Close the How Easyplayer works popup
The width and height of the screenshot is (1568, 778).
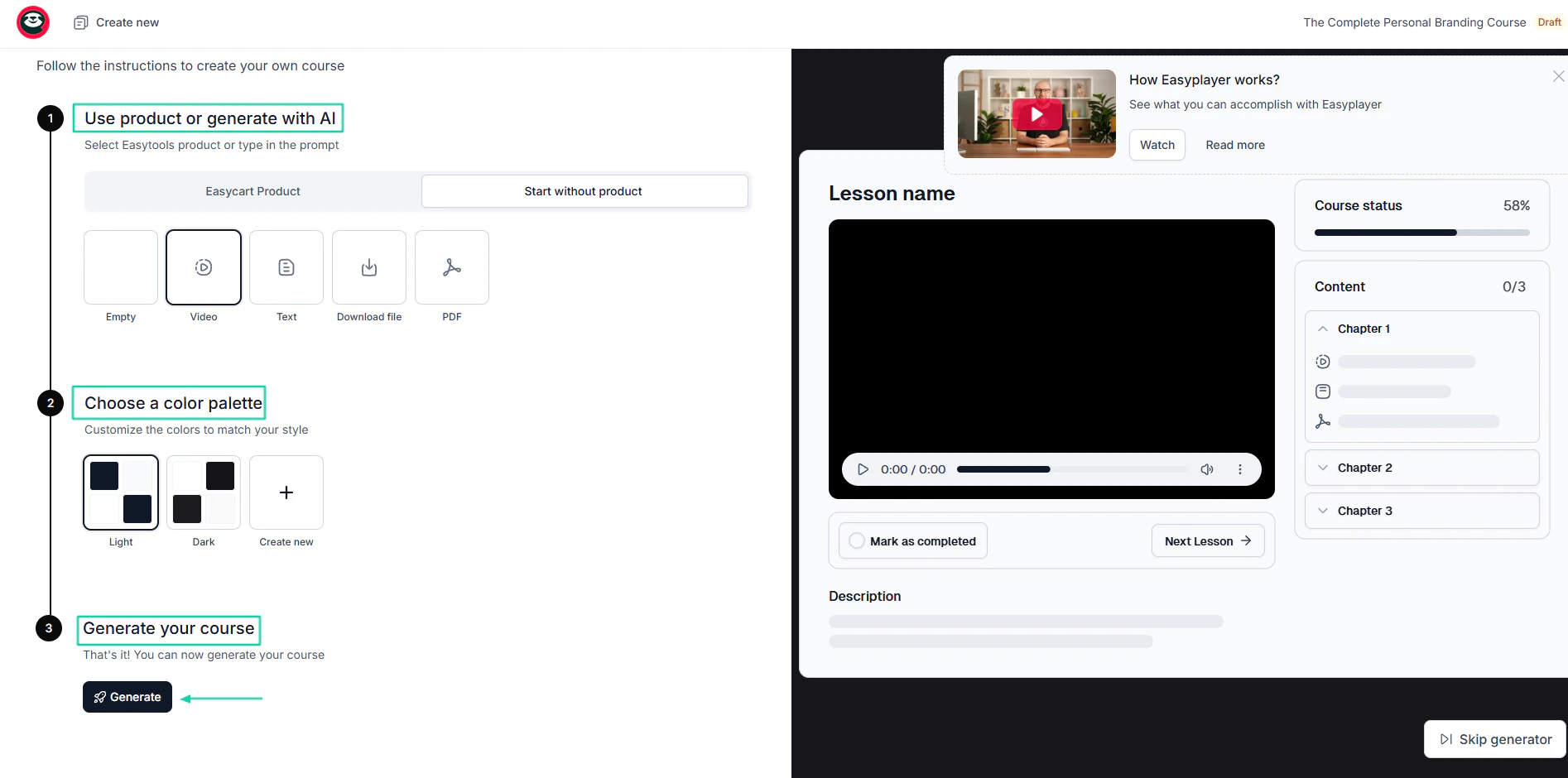(1558, 76)
